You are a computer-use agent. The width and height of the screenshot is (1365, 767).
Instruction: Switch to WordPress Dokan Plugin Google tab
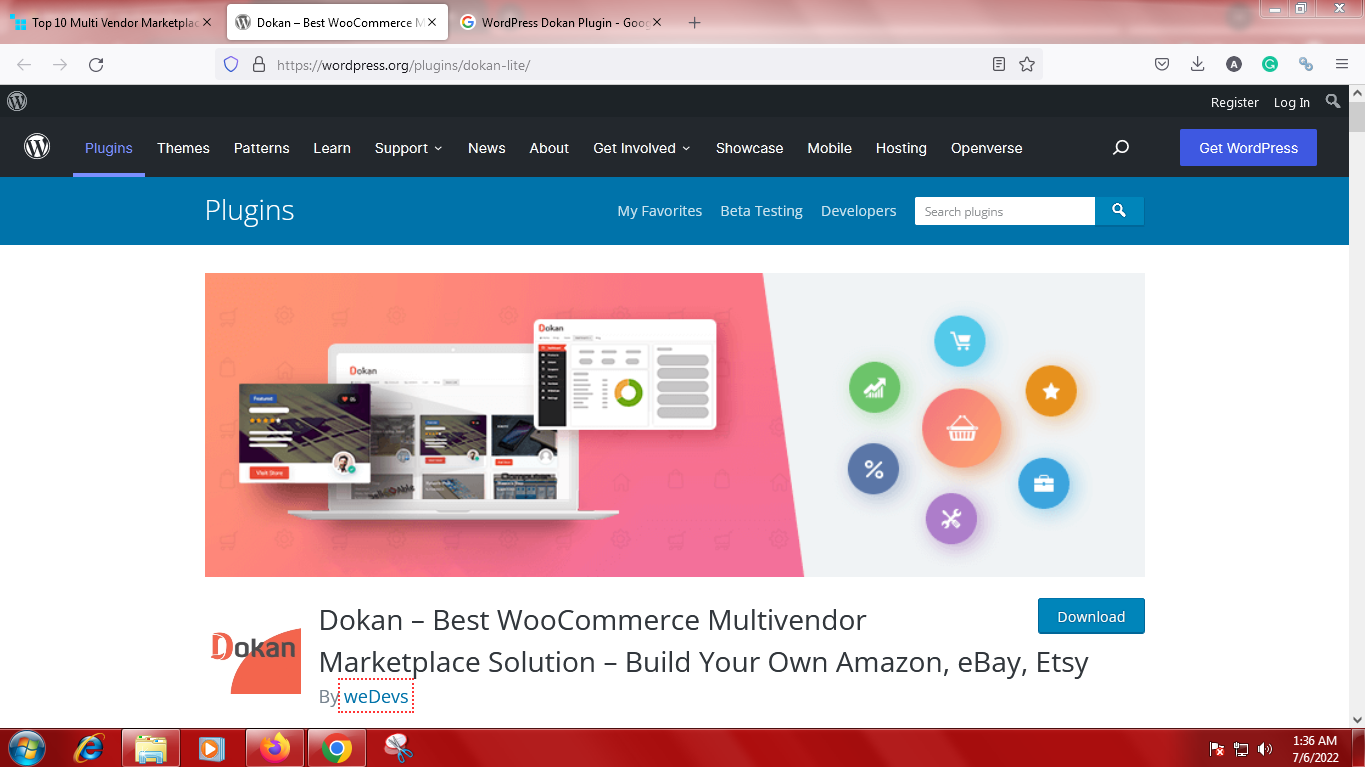tap(559, 22)
